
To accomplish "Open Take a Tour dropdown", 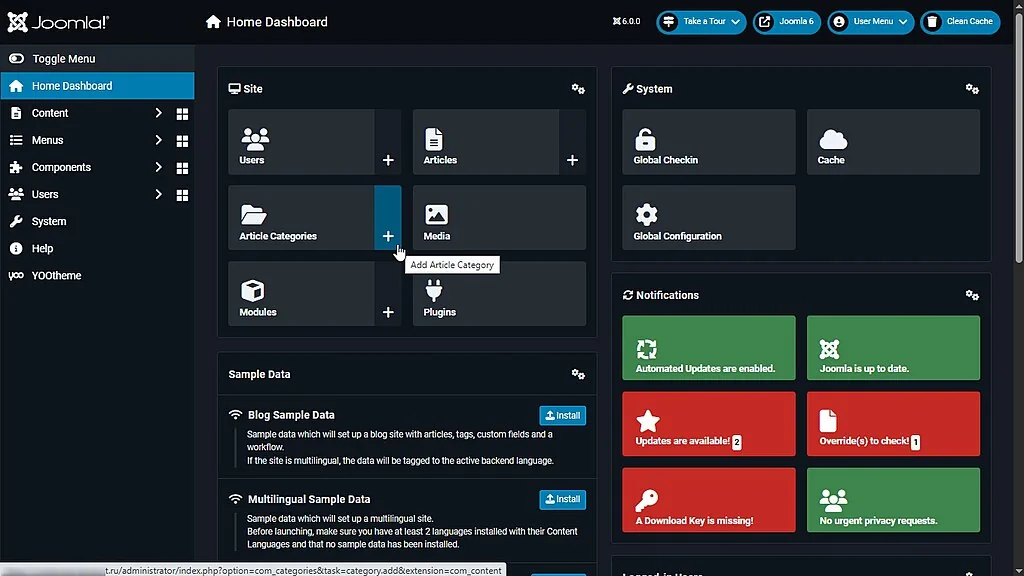I will coord(701,21).
